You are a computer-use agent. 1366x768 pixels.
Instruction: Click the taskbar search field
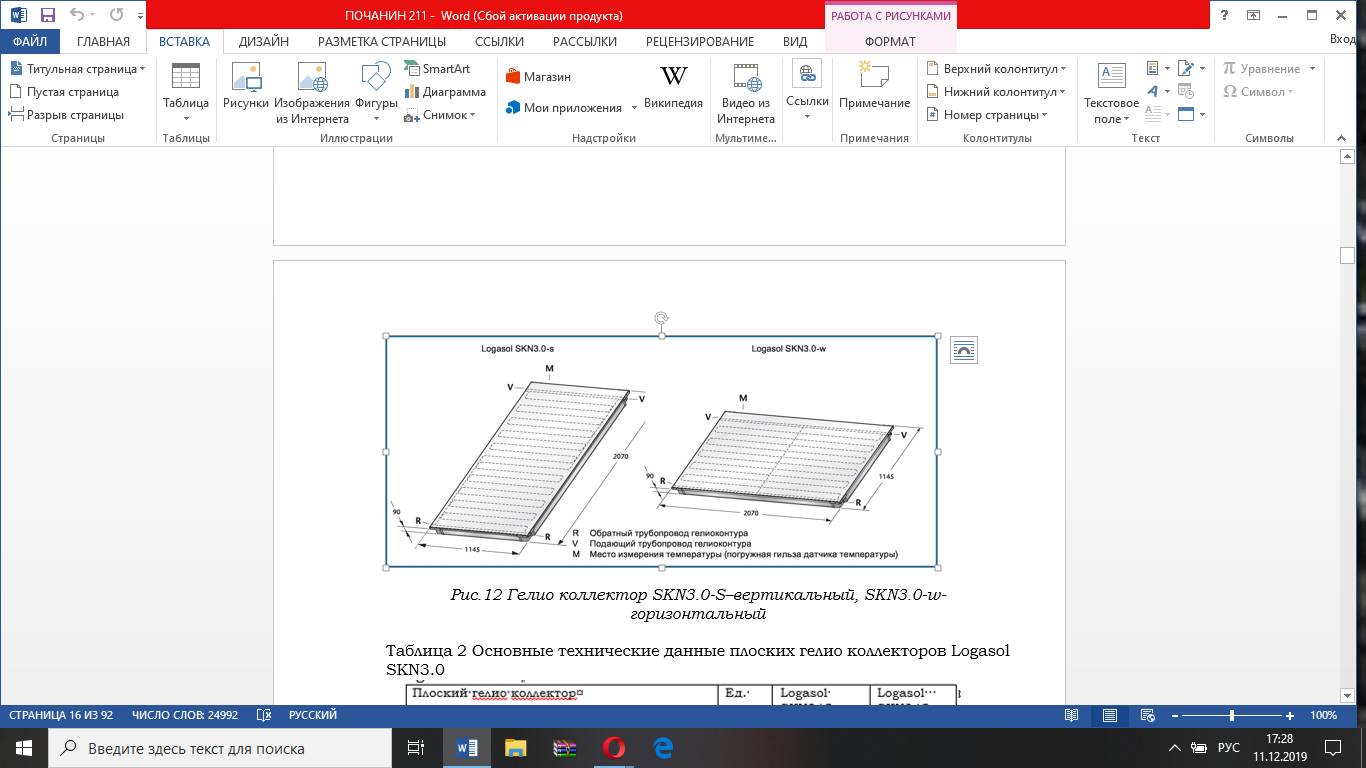pyautogui.click(x=220, y=748)
